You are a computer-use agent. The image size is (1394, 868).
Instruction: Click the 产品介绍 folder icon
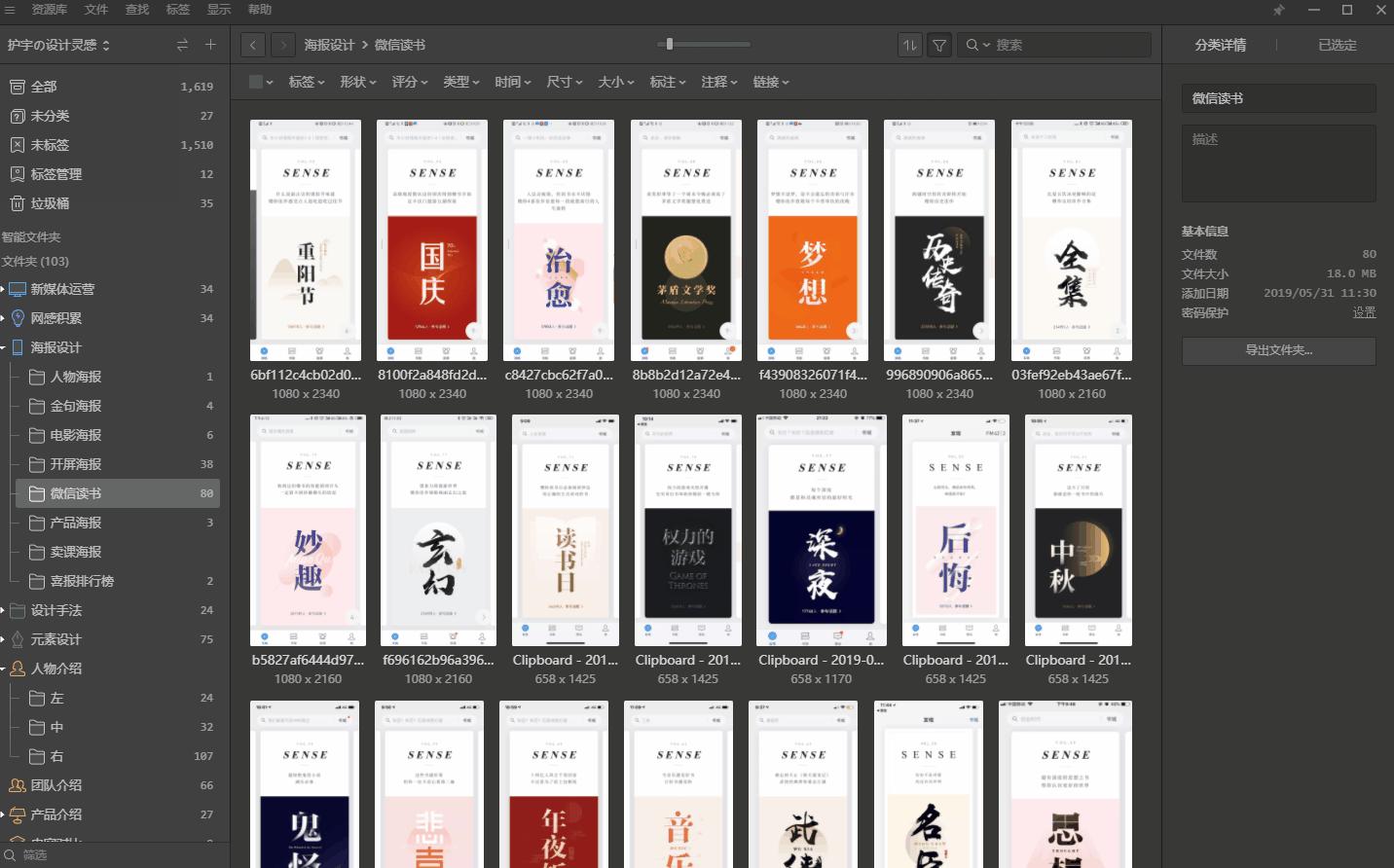(x=17, y=814)
